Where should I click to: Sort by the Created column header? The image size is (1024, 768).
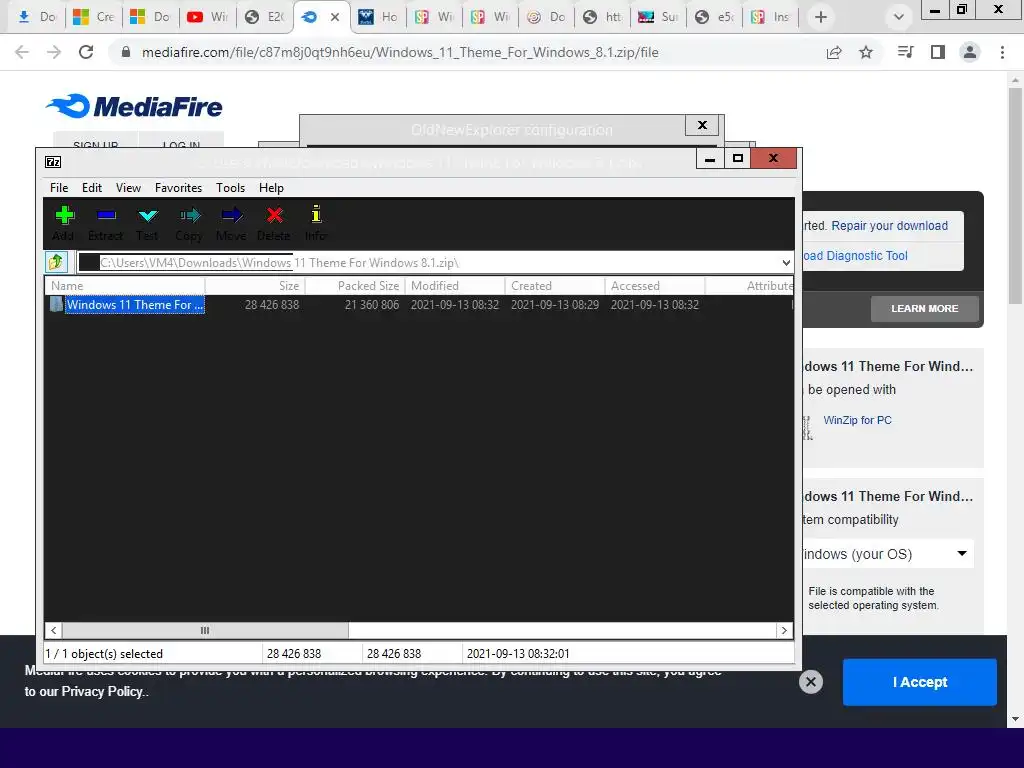pos(555,286)
